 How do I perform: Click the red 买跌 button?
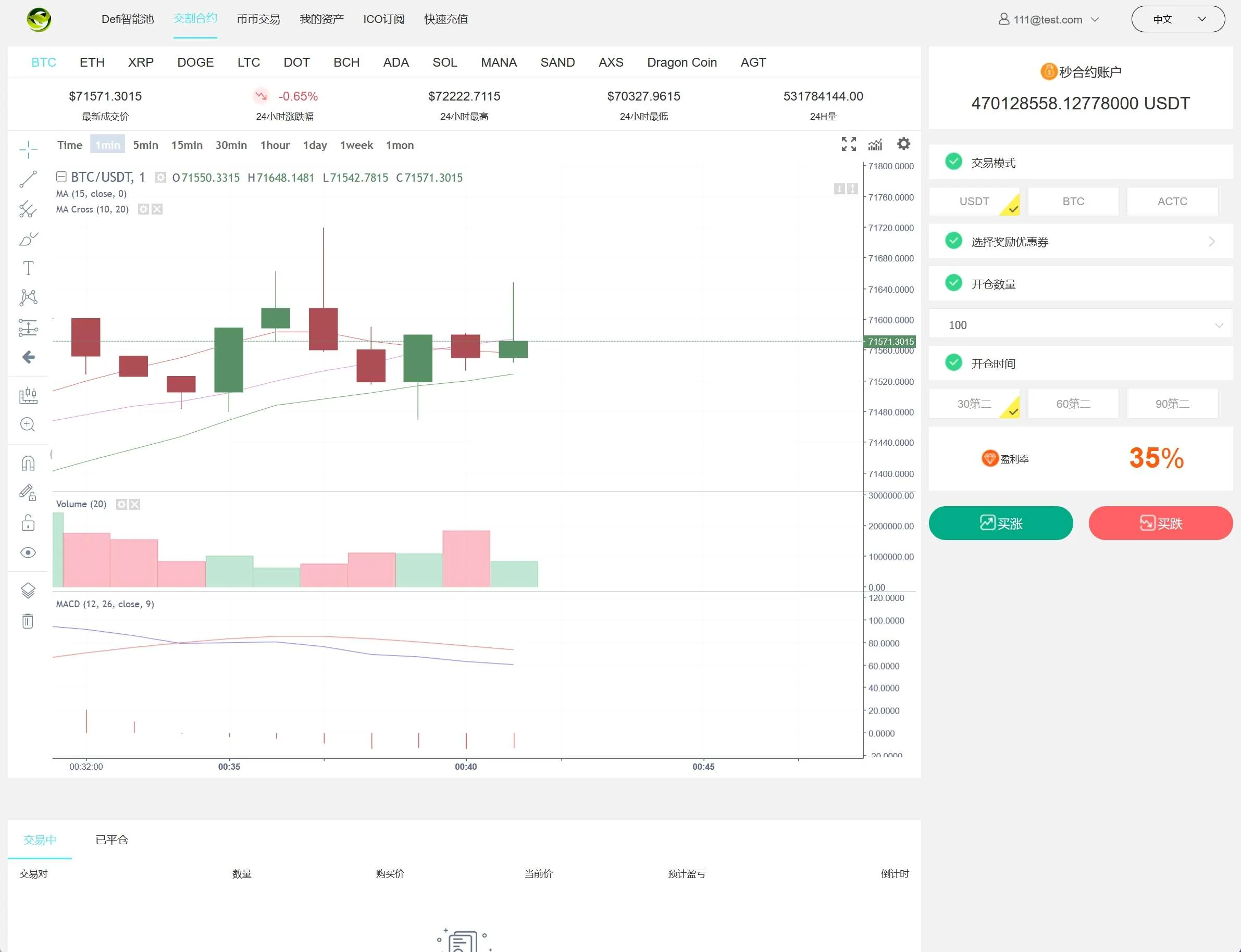1160,523
